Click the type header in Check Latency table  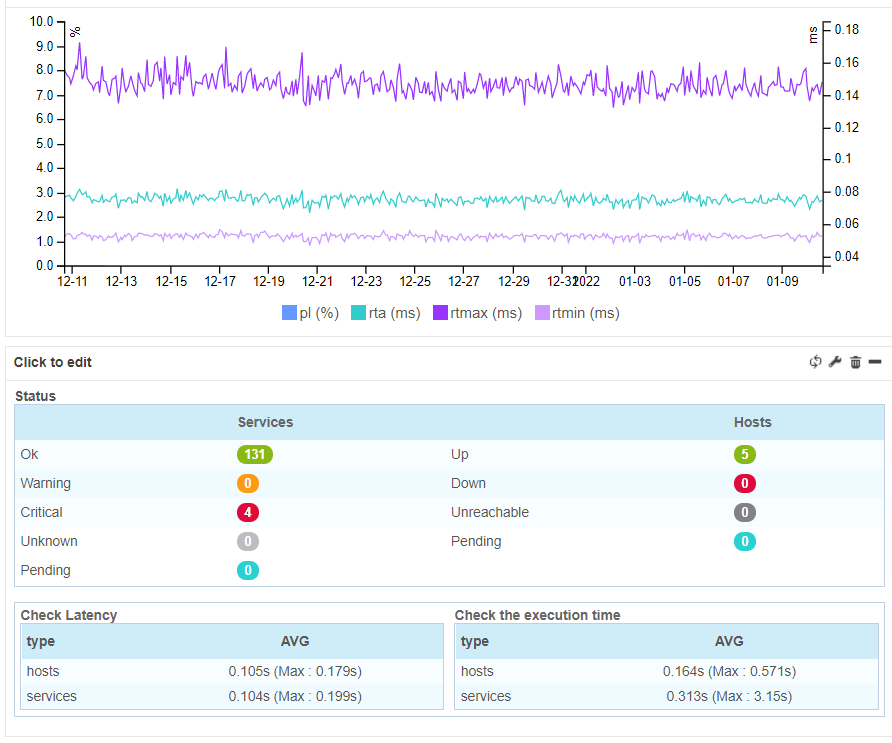click(x=40, y=642)
